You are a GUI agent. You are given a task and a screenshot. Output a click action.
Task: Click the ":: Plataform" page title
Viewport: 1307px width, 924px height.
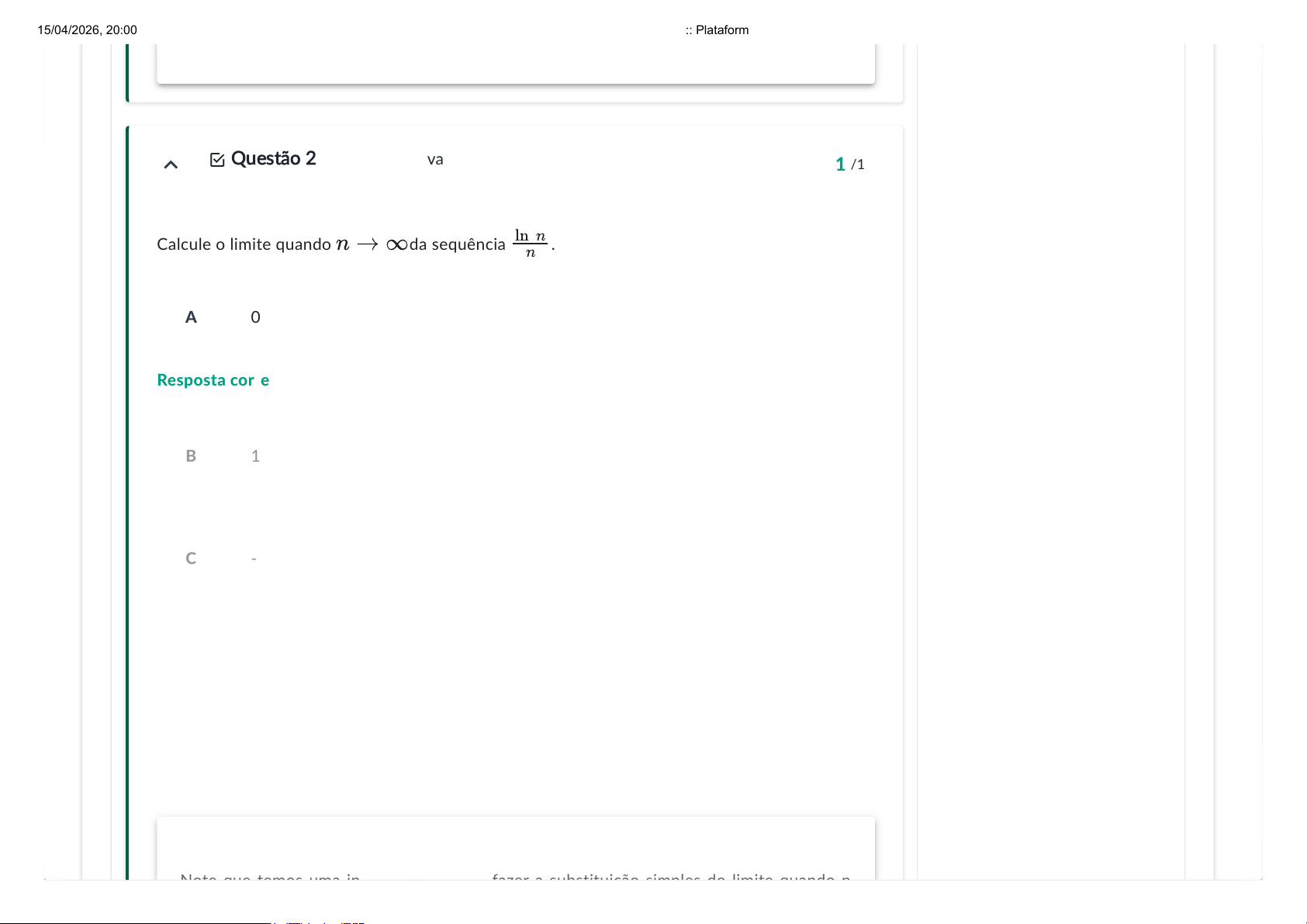(717, 30)
